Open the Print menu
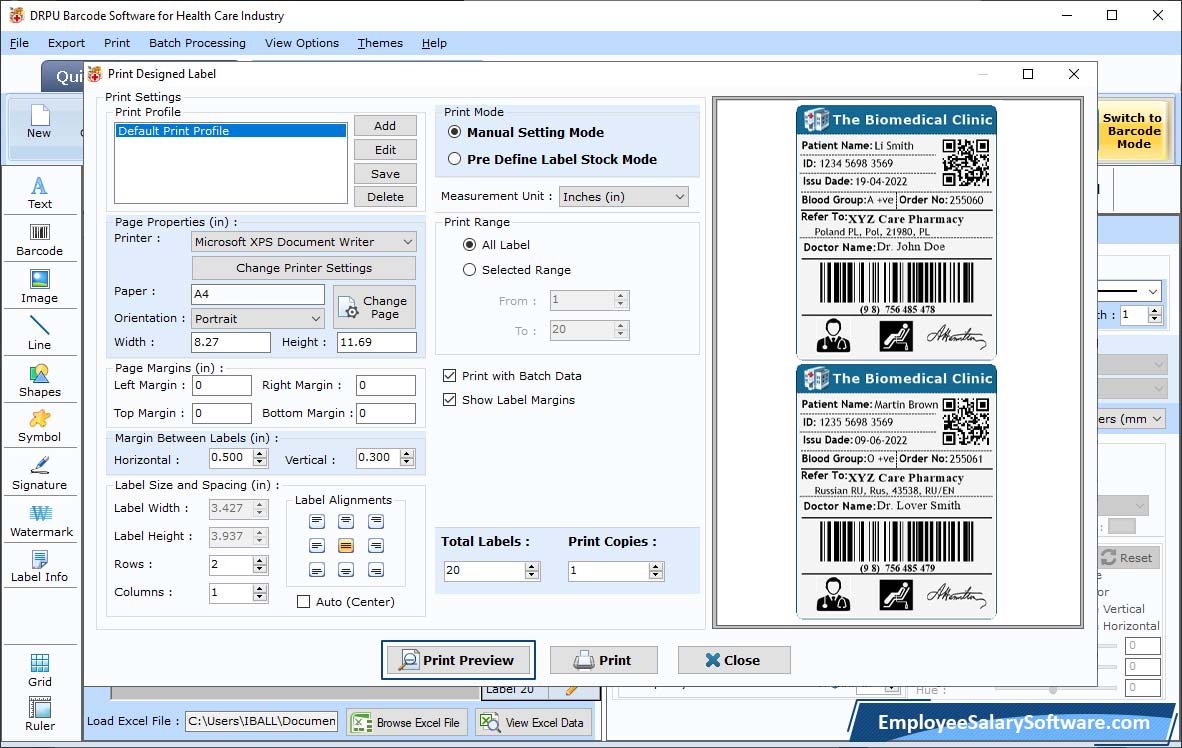Screen dimensions: 1182x748 point(117,43)
